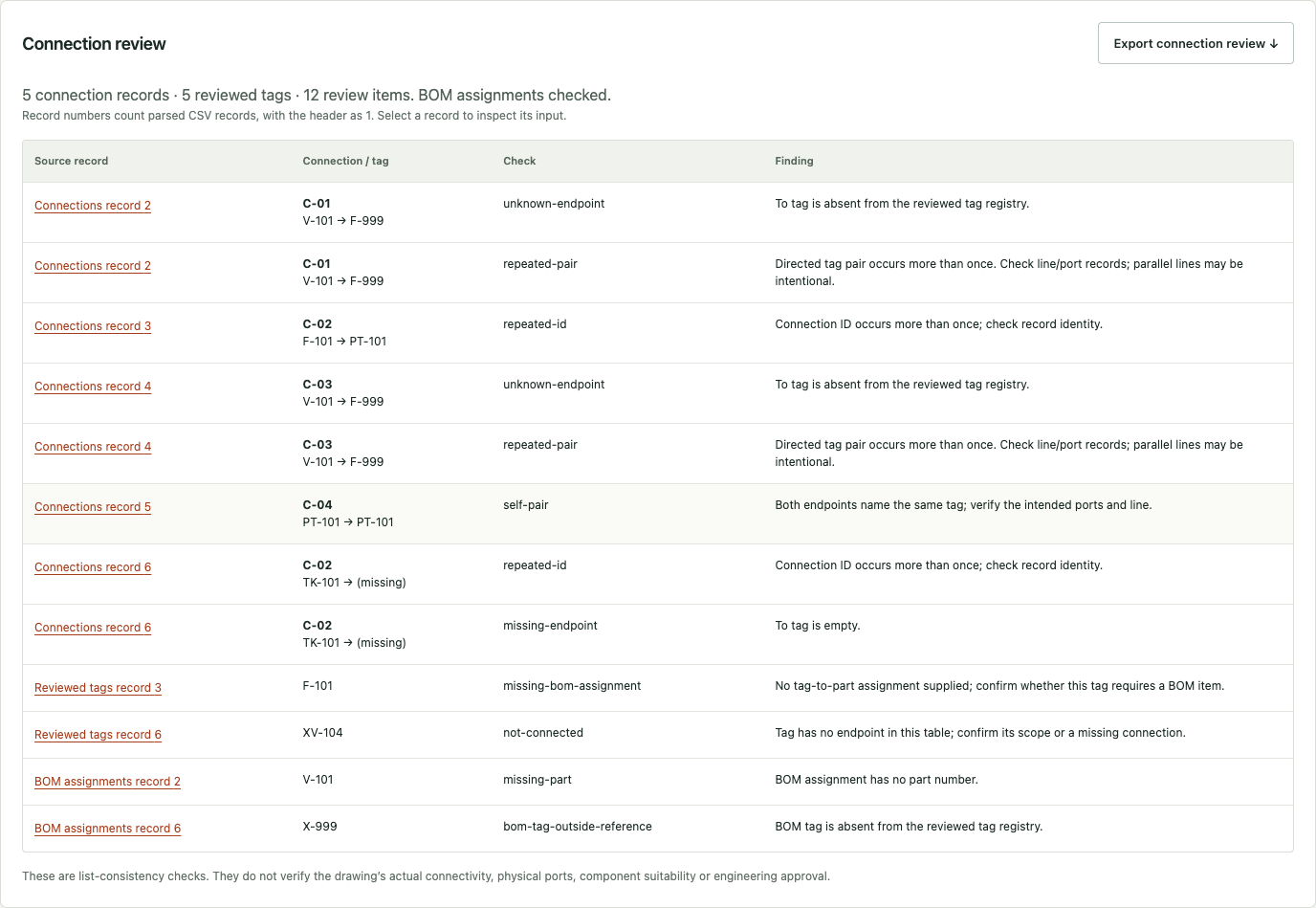Viewport: 1316px width, 908px height.
Task: Click the F-101 tag in missing-bom-assignment row
Action: coord(318,686)
